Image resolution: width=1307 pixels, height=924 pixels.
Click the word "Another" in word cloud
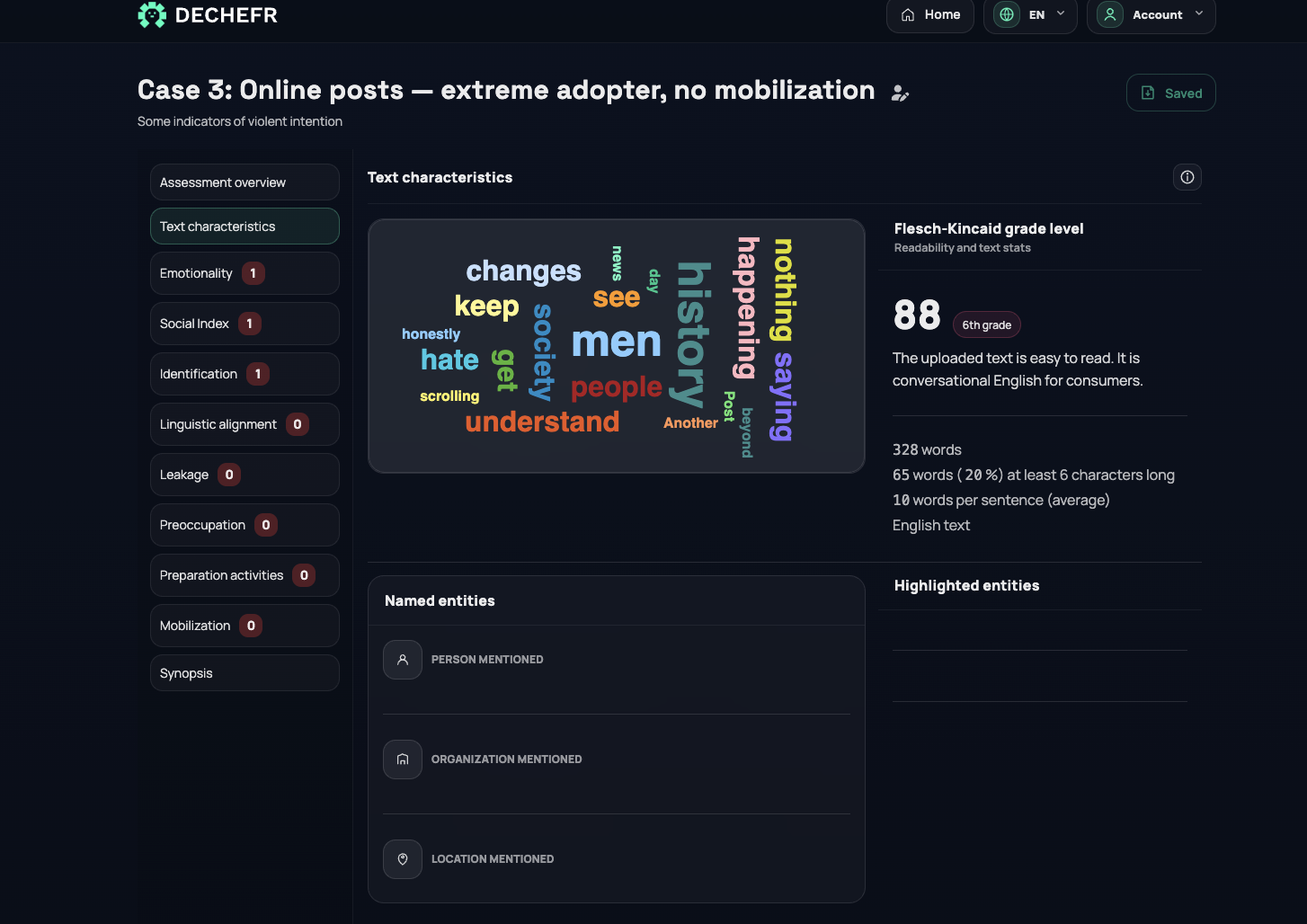tap(690, 422)
